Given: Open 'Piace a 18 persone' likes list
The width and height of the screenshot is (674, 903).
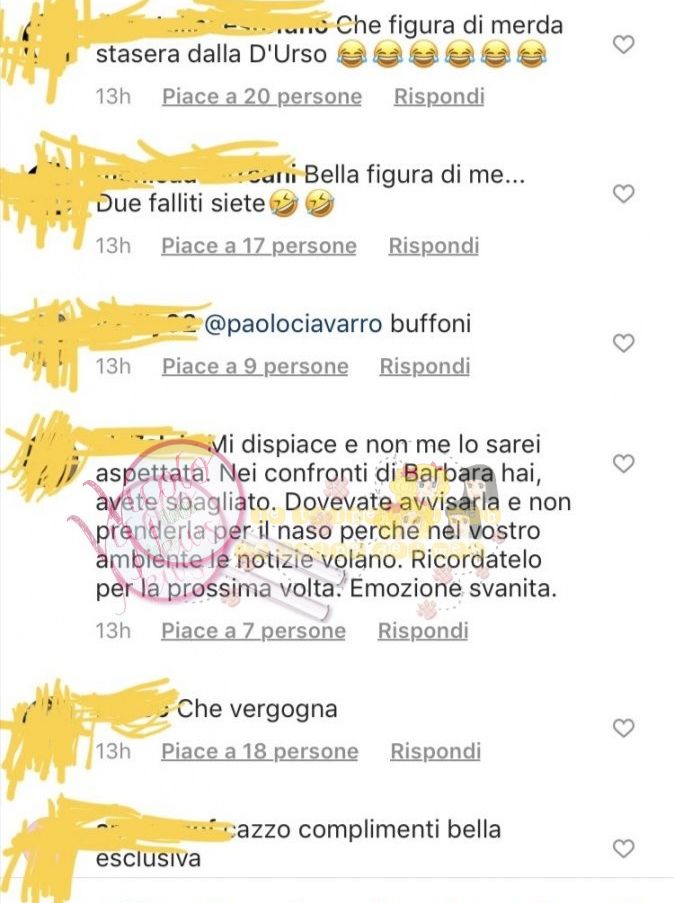Looking at the screenshot, I should 260,752.
